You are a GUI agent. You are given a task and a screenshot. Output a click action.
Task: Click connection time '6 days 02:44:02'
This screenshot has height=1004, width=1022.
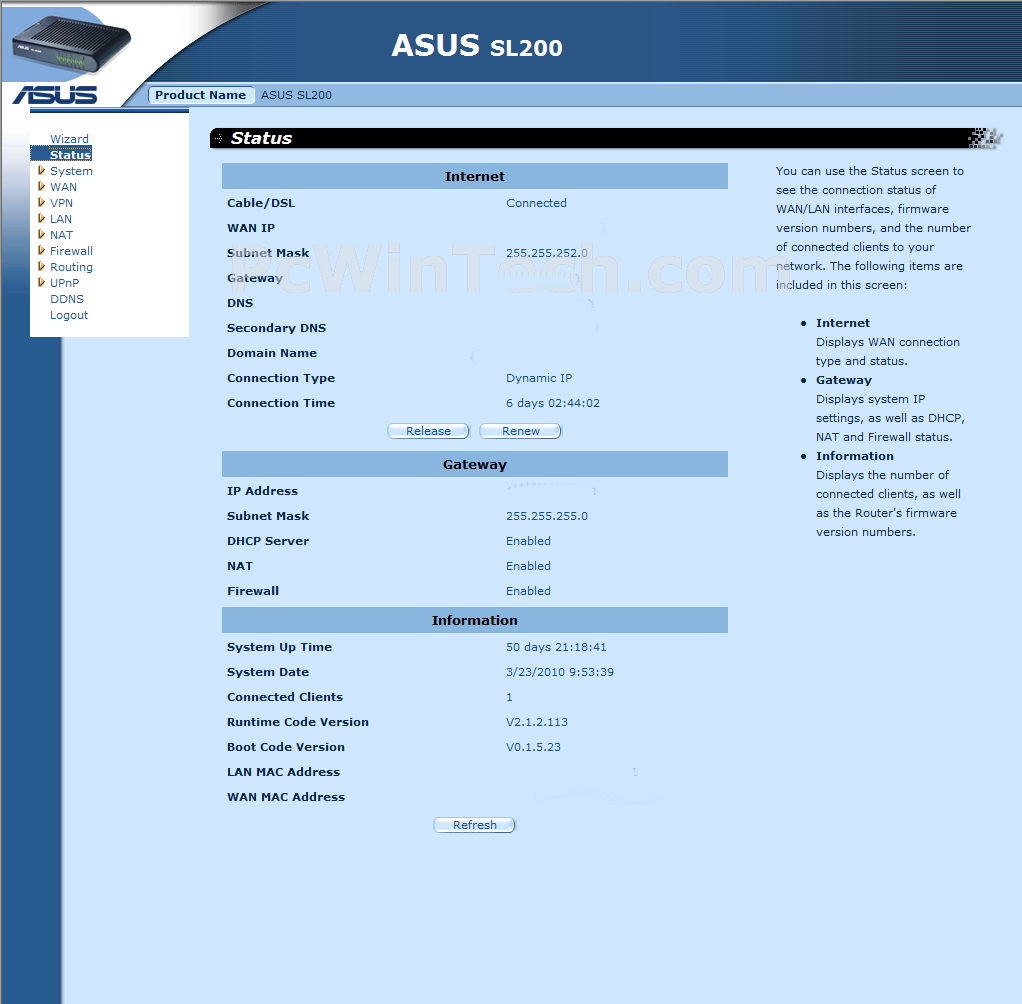point(553,403)
